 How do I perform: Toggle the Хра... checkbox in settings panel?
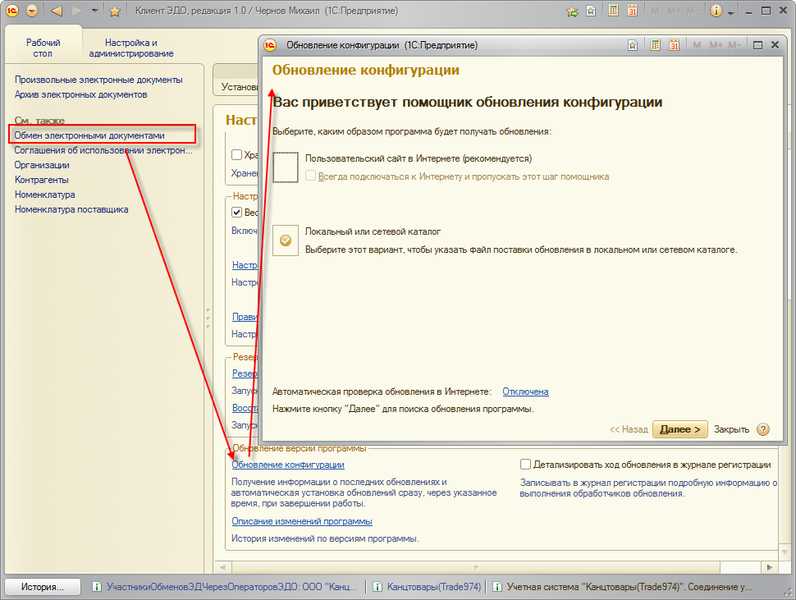pyautogui.click(x=237, y=154)
